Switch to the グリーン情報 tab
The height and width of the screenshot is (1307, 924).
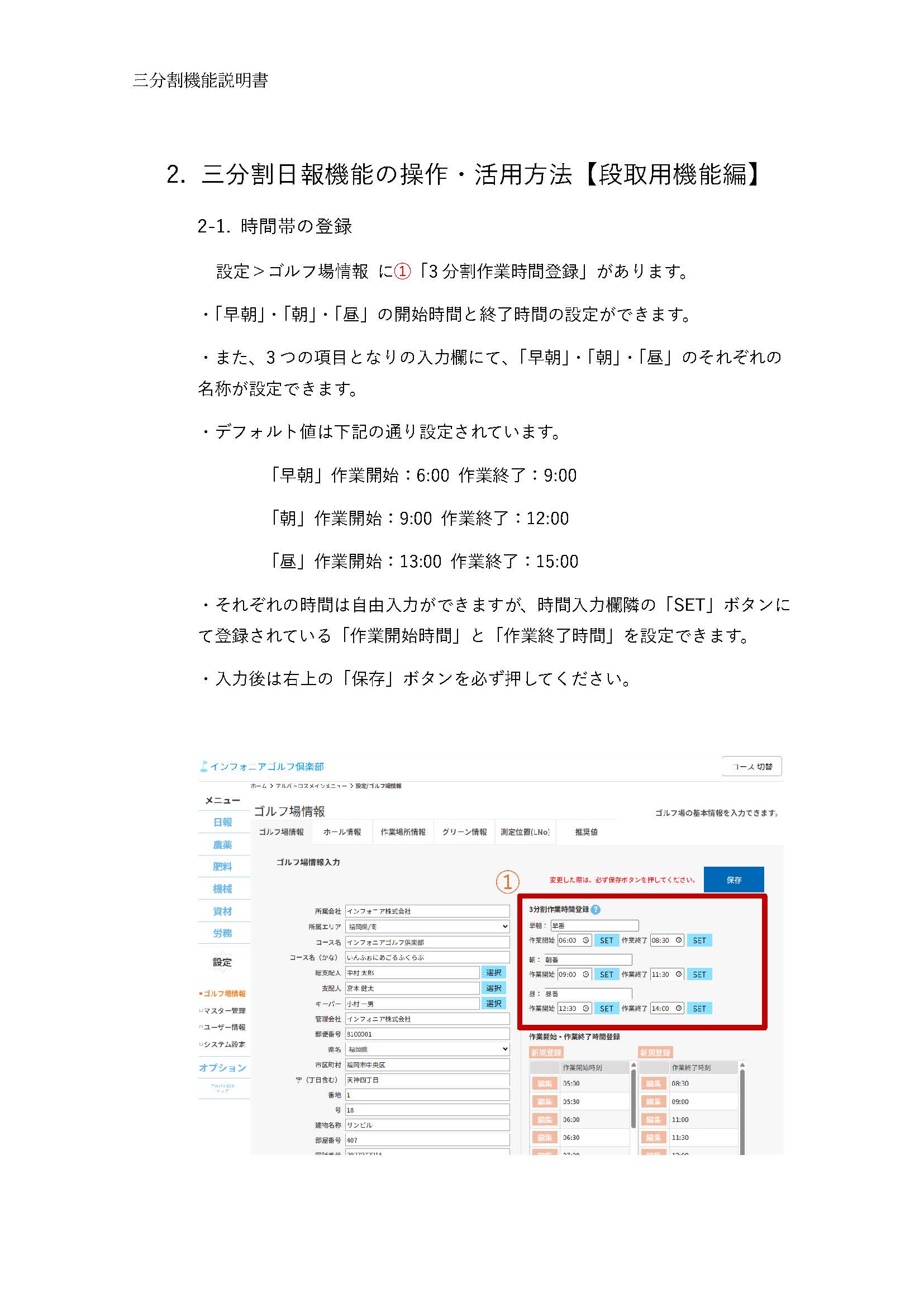465,833
